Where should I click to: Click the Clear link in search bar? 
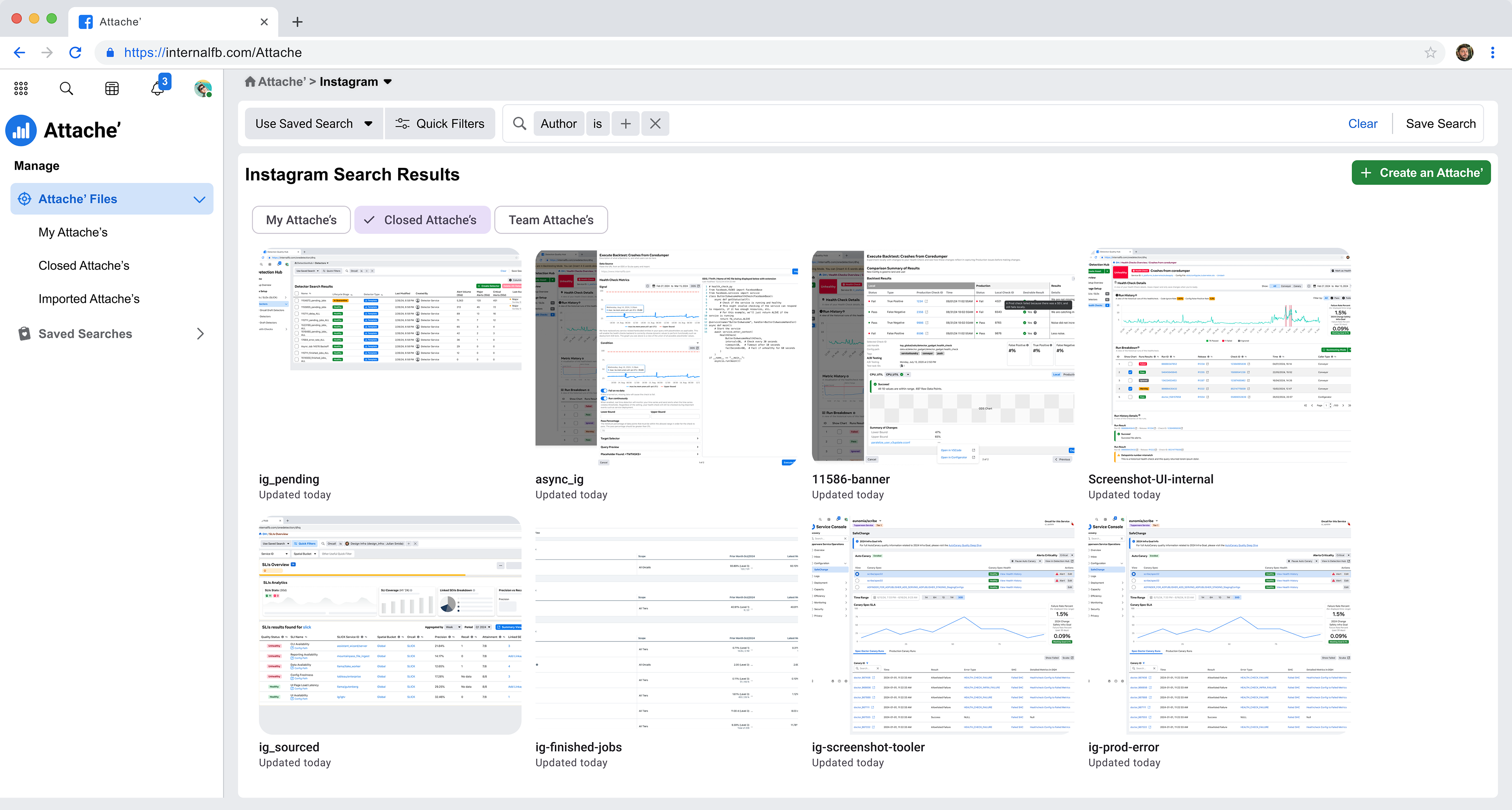click(1362, 124)
